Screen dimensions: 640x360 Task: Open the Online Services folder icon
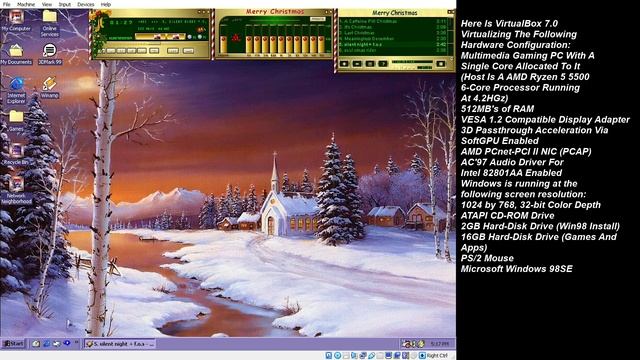click(x=49, y=23)
